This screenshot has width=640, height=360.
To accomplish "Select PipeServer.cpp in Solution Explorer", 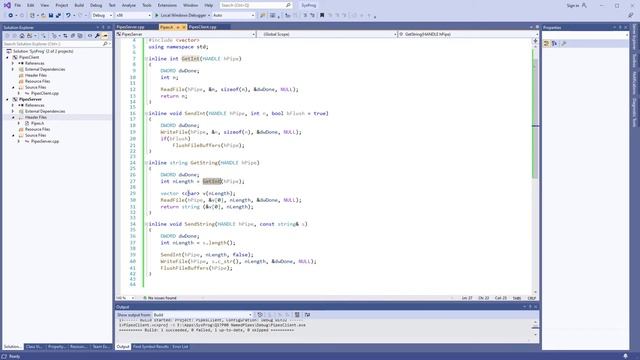I will [44, 141].
